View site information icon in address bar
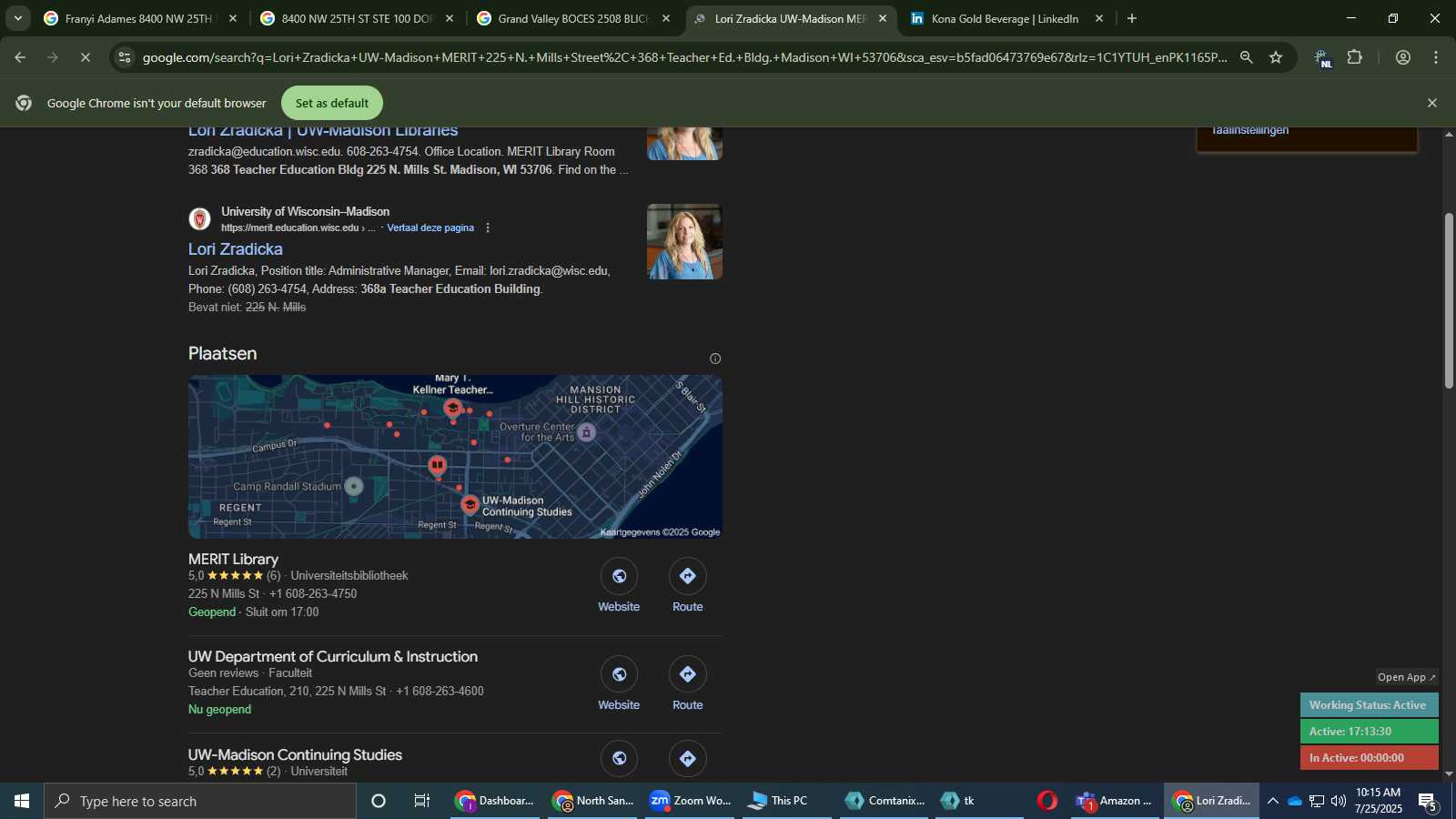This screenshot has width=1456, height=819. (125, 57)
